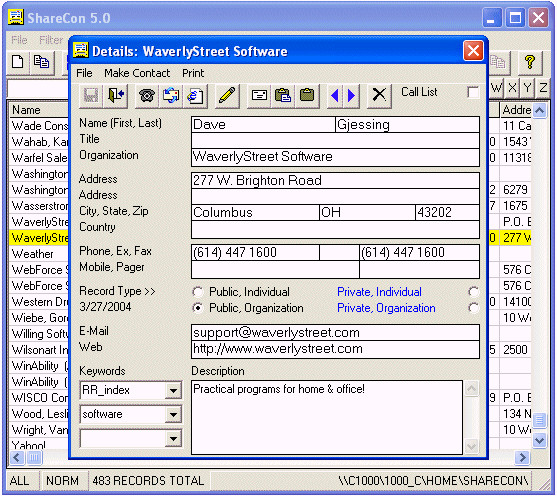Open the empty third keyword dropdown

click(173, 438)
